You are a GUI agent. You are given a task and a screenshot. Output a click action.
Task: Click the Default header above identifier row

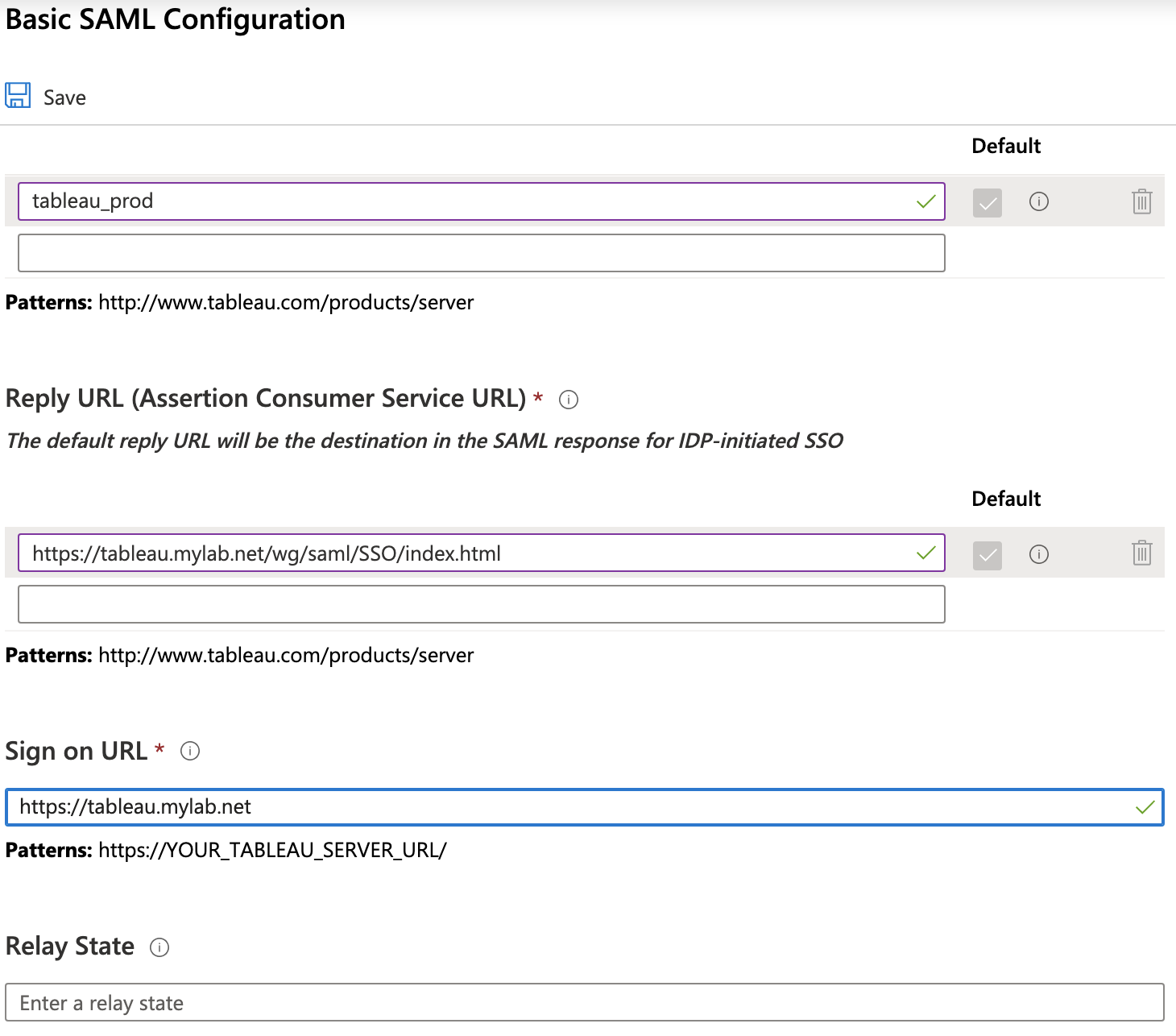1006,146
